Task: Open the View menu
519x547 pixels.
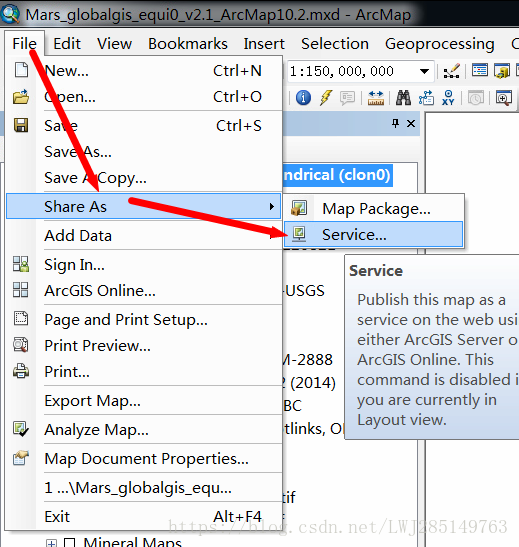Action: click(x=114, y=44)
